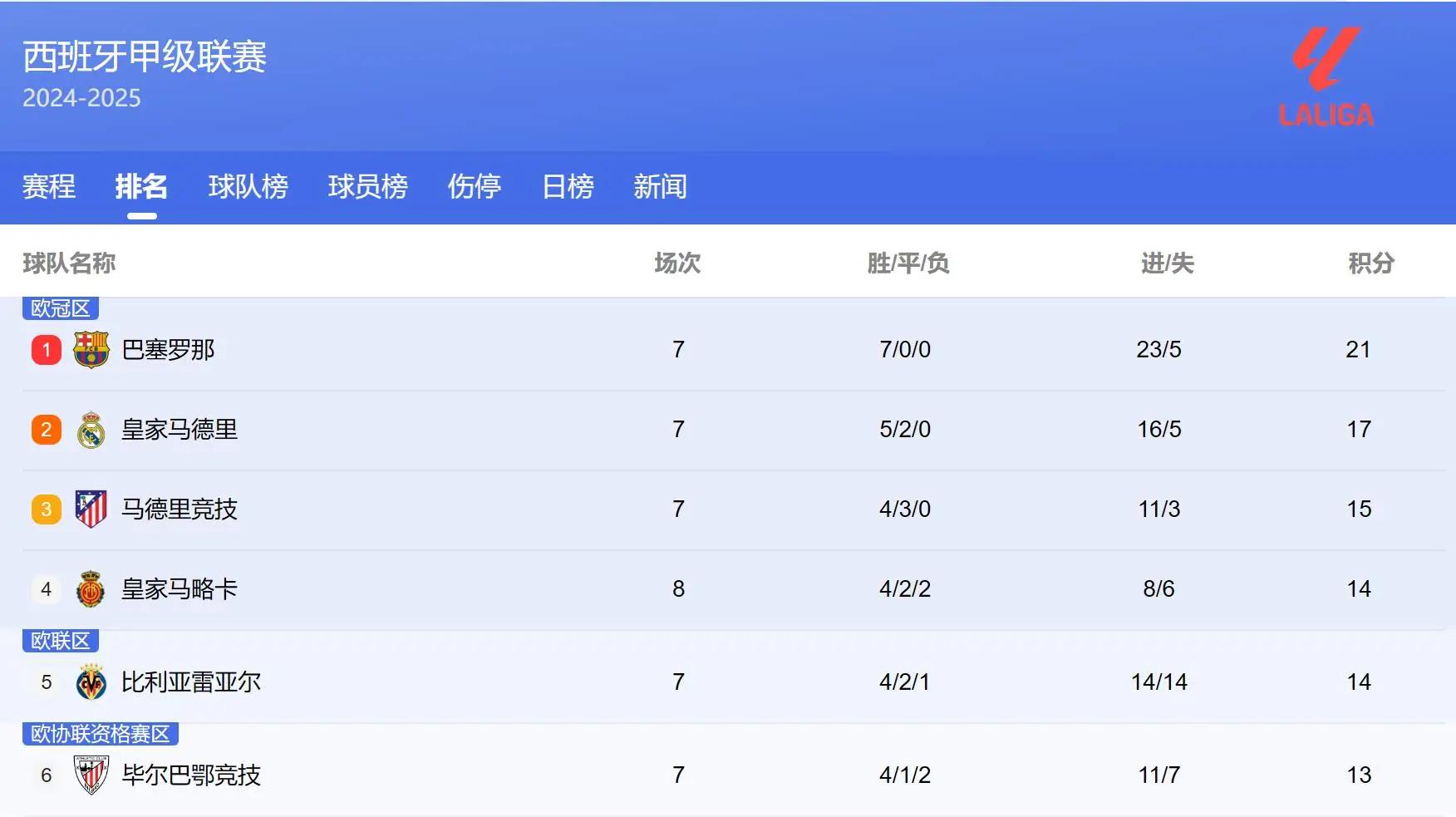This screenshot has height=817, width=1456.
Task: Click Mallorca's 8/6 goals value
Action: (x=1158, y=589)
